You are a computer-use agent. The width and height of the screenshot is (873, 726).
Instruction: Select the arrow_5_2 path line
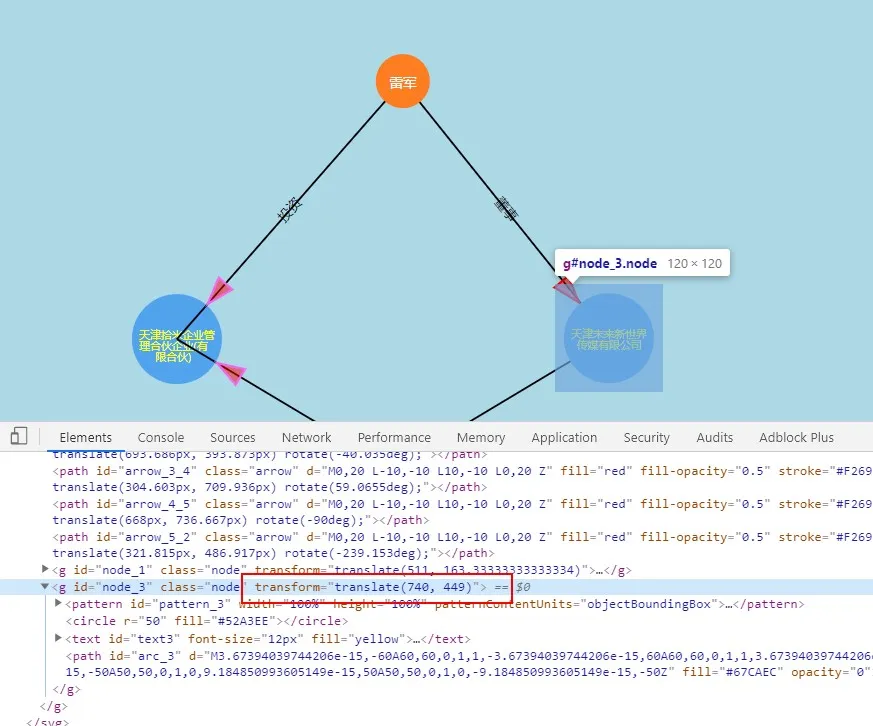(462, 545)
